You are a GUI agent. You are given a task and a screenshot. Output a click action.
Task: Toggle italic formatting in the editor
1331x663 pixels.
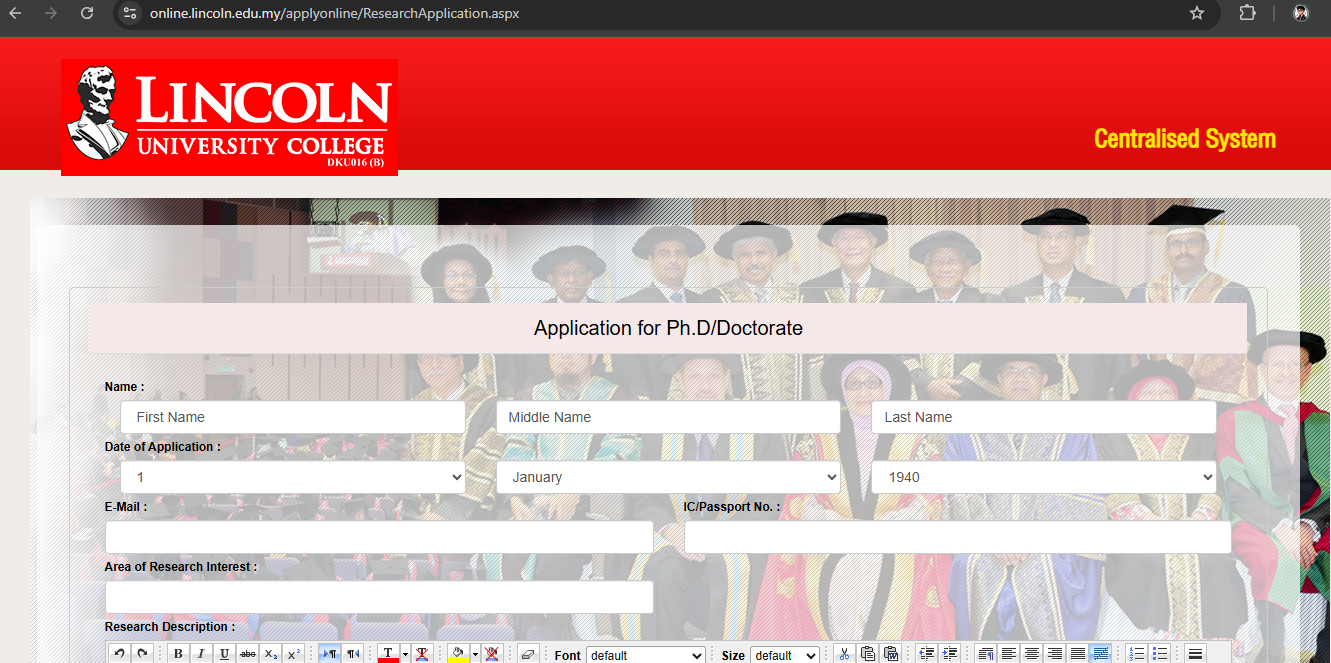(x=201, y=654)
